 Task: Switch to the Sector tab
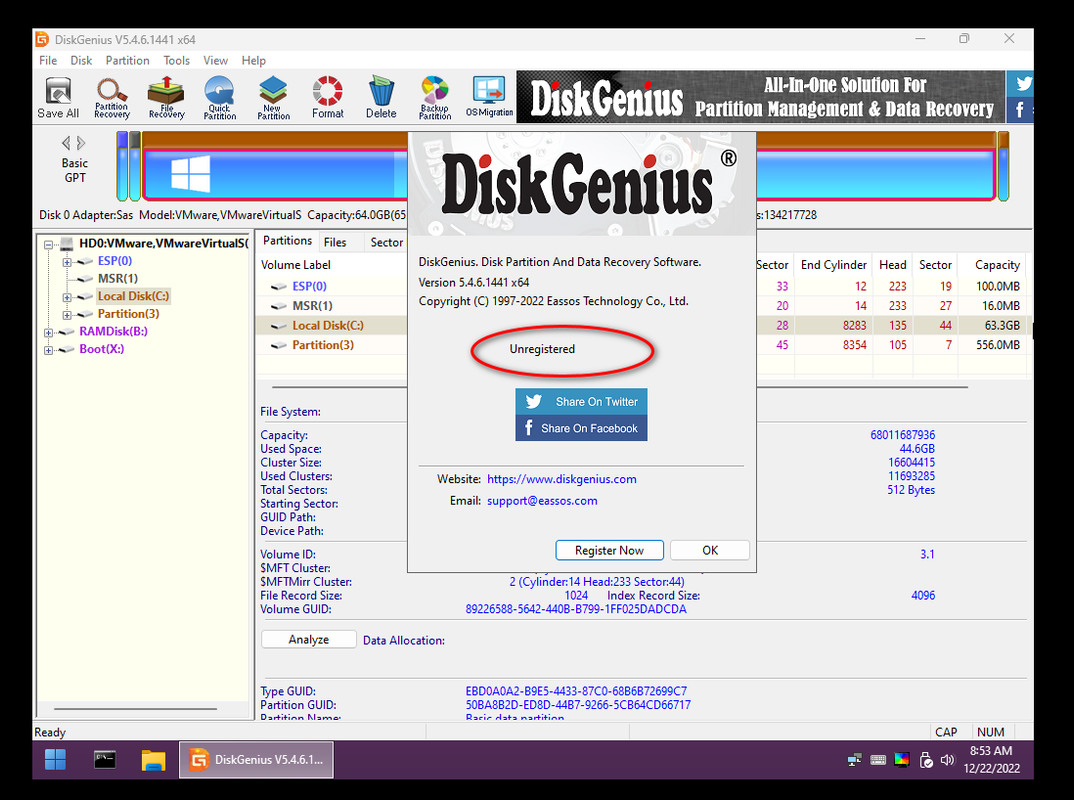pos(386,242)
